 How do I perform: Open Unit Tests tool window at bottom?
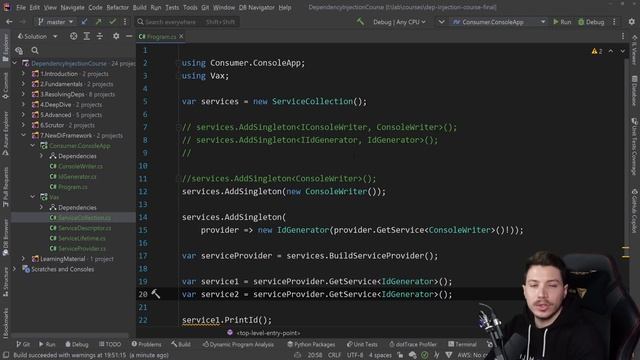[x=362, y=344]
